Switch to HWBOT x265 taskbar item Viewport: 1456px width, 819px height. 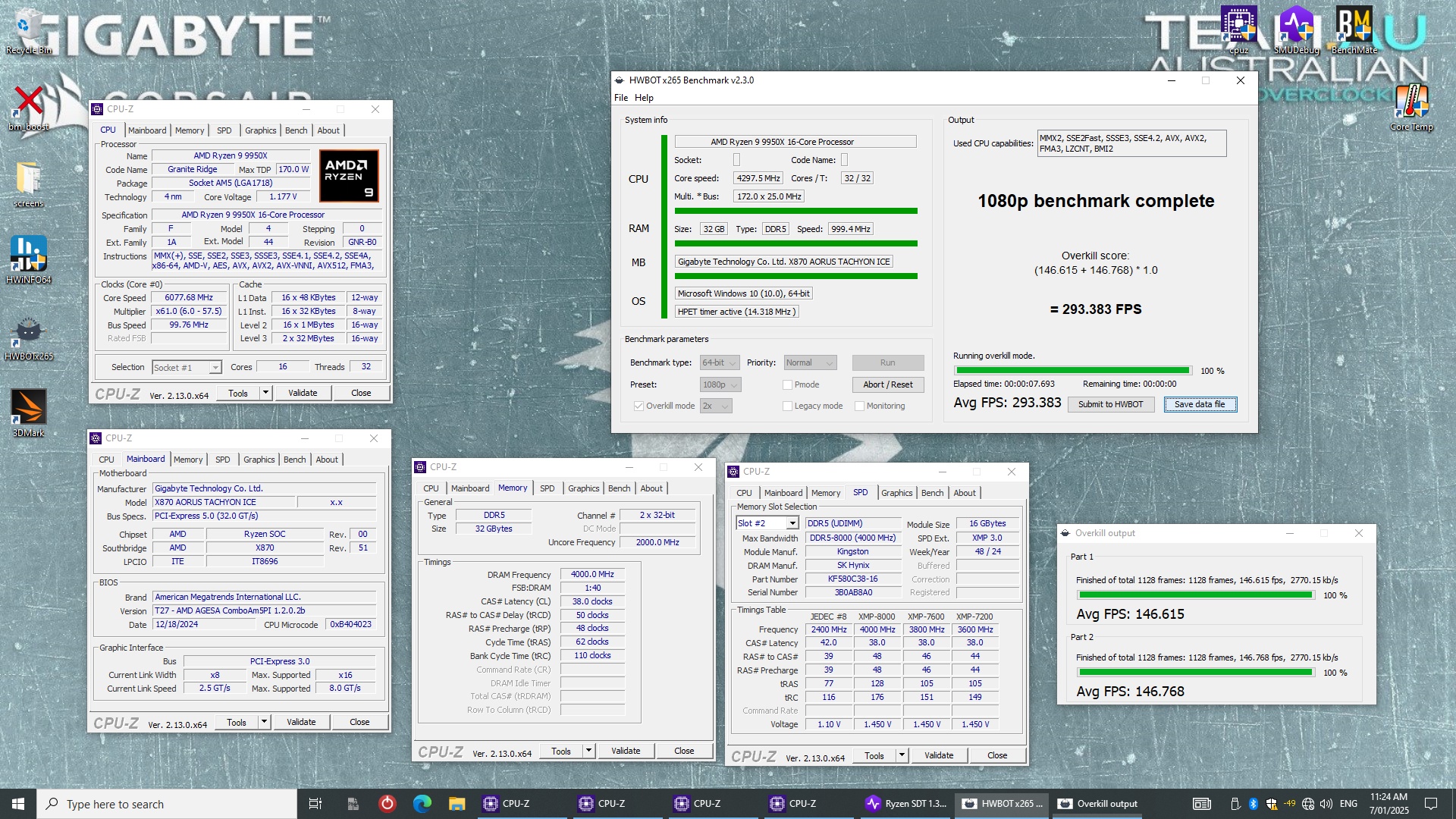pyautogui.click(x=1001, y=804)
